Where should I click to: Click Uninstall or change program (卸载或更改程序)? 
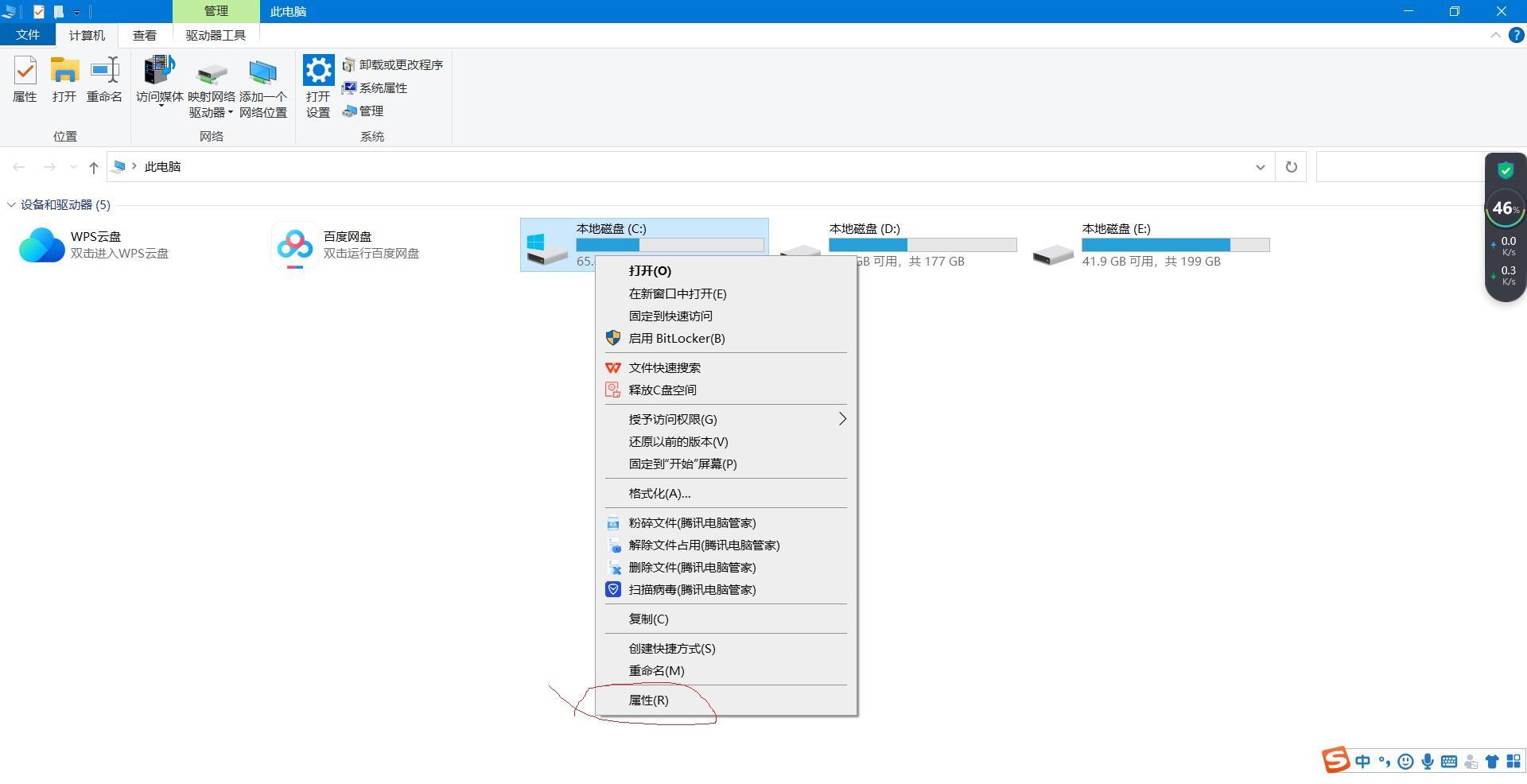click(x=393, y=65)
